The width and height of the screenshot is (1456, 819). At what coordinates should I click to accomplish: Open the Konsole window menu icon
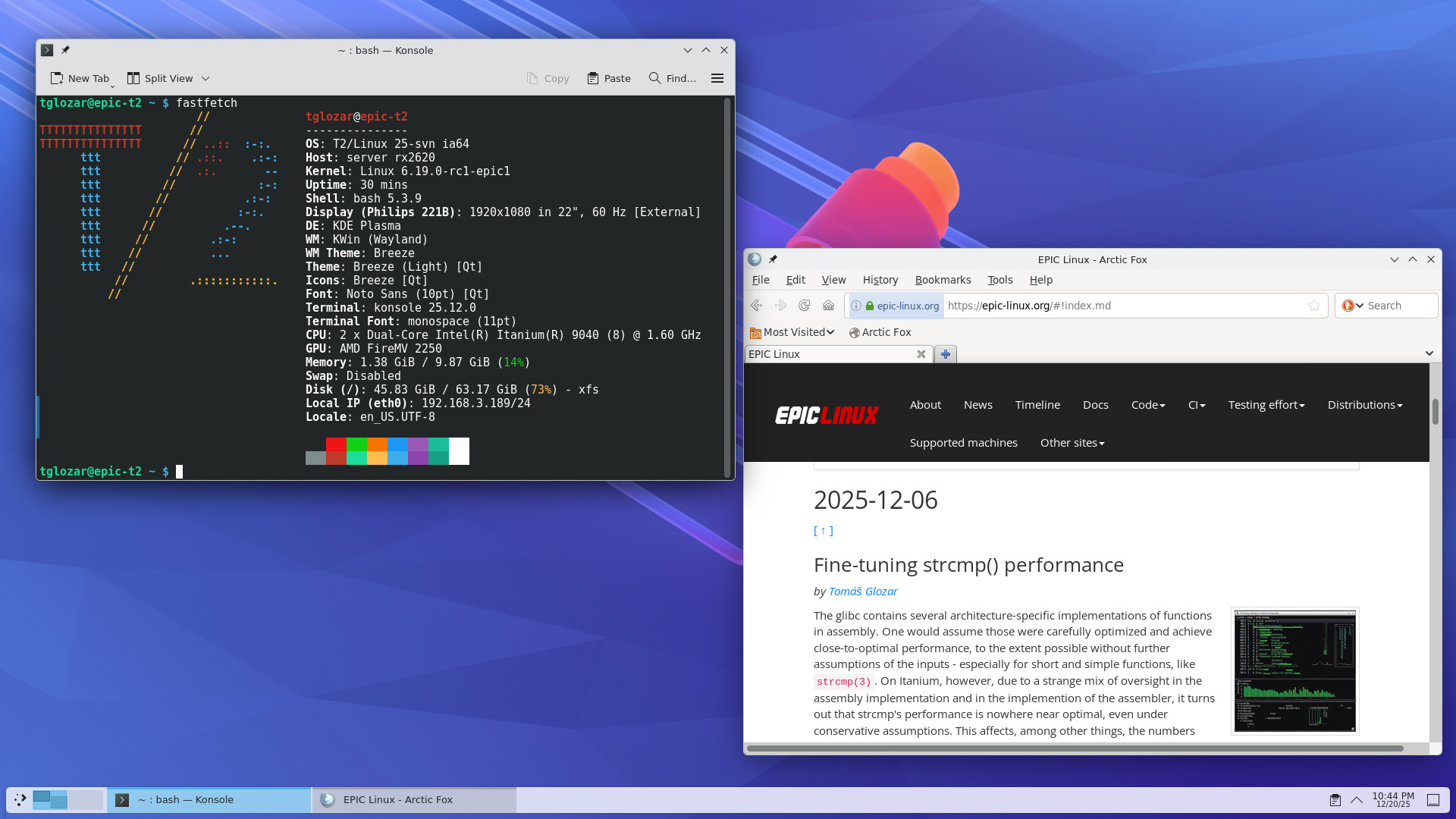[x=47, y=50]
